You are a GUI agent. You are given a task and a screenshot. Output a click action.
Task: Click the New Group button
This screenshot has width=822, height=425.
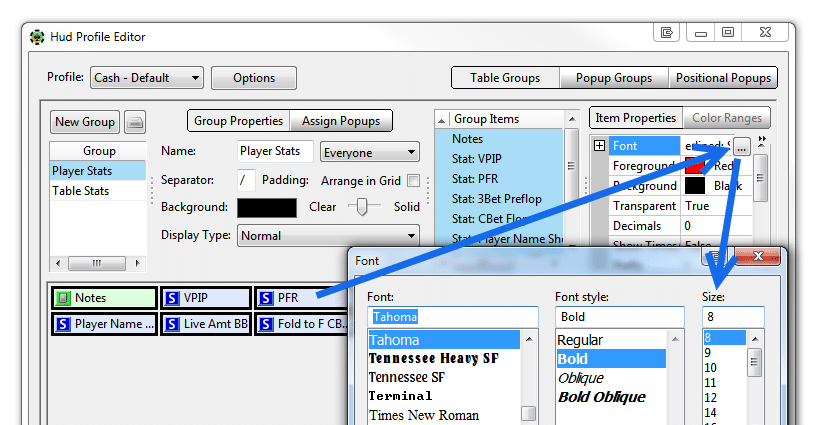click(x=85, y=122)
